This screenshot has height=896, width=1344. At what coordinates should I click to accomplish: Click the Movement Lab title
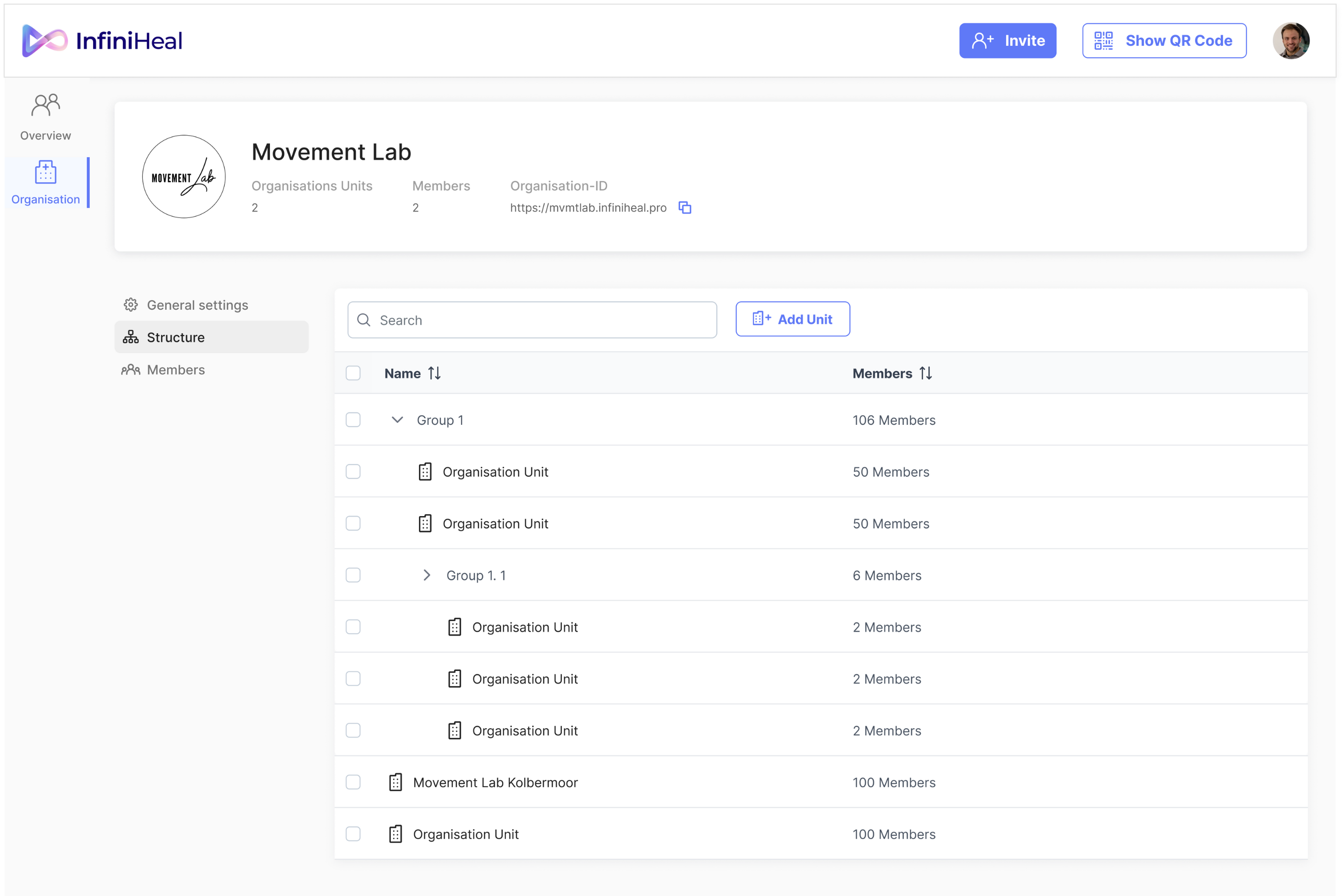(x=331, y=152)
